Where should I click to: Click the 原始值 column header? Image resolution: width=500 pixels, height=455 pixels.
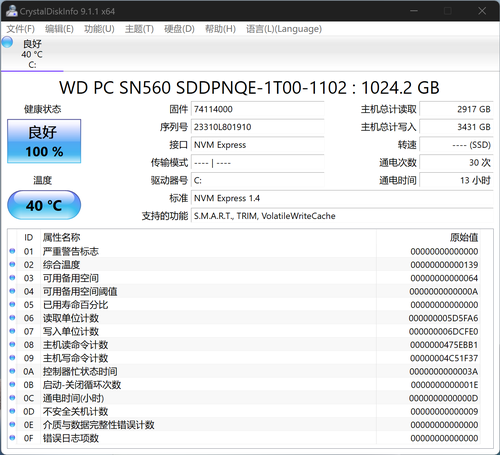click(x=464, y=237)
